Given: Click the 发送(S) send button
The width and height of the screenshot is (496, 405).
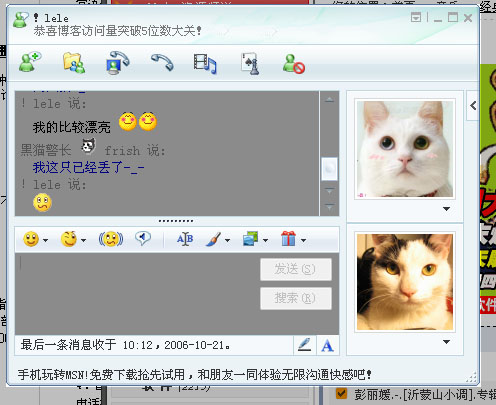Looking at the screenshot, I should pos(296,269).
